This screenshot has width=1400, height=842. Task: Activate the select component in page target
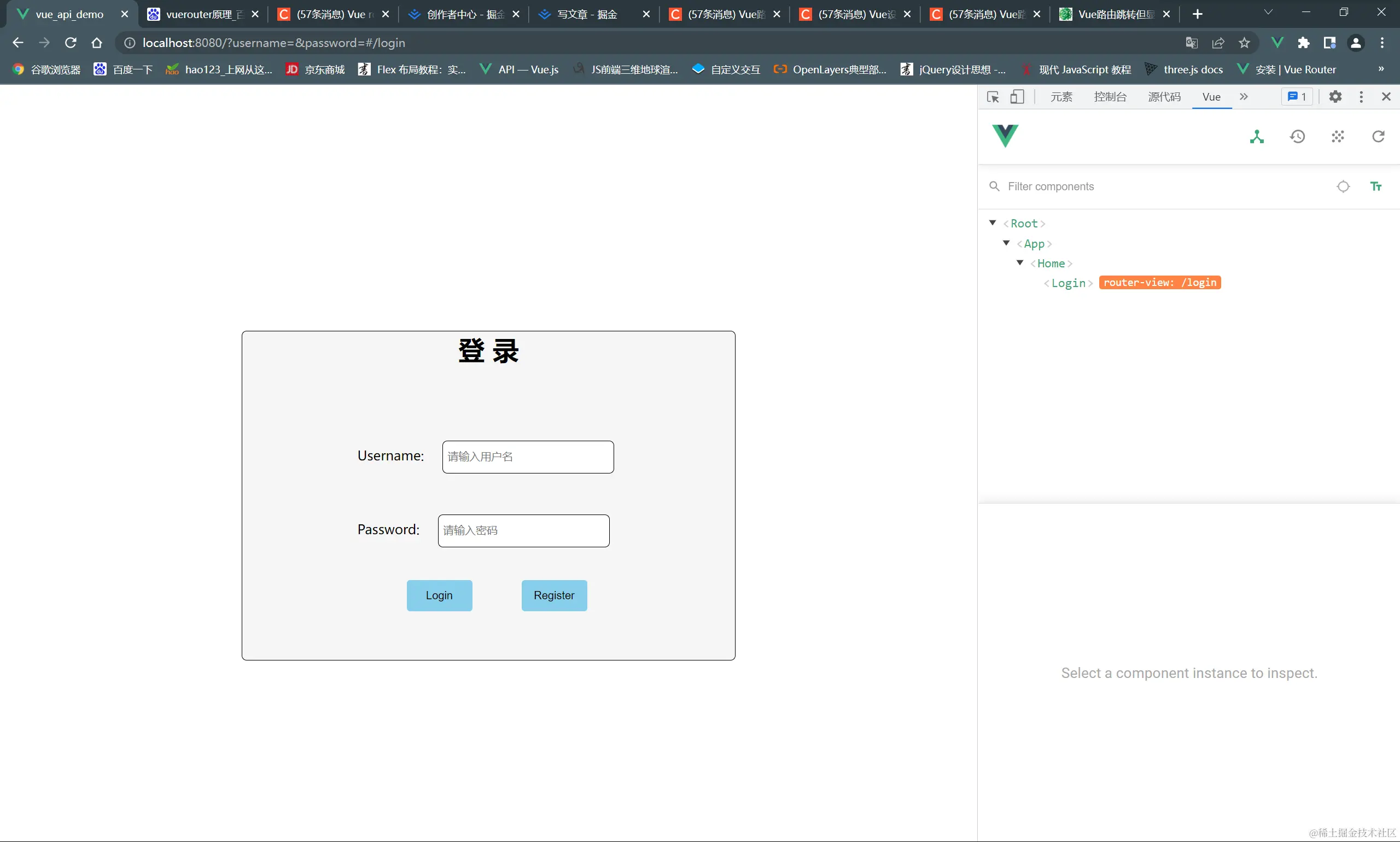point(1343,186)
